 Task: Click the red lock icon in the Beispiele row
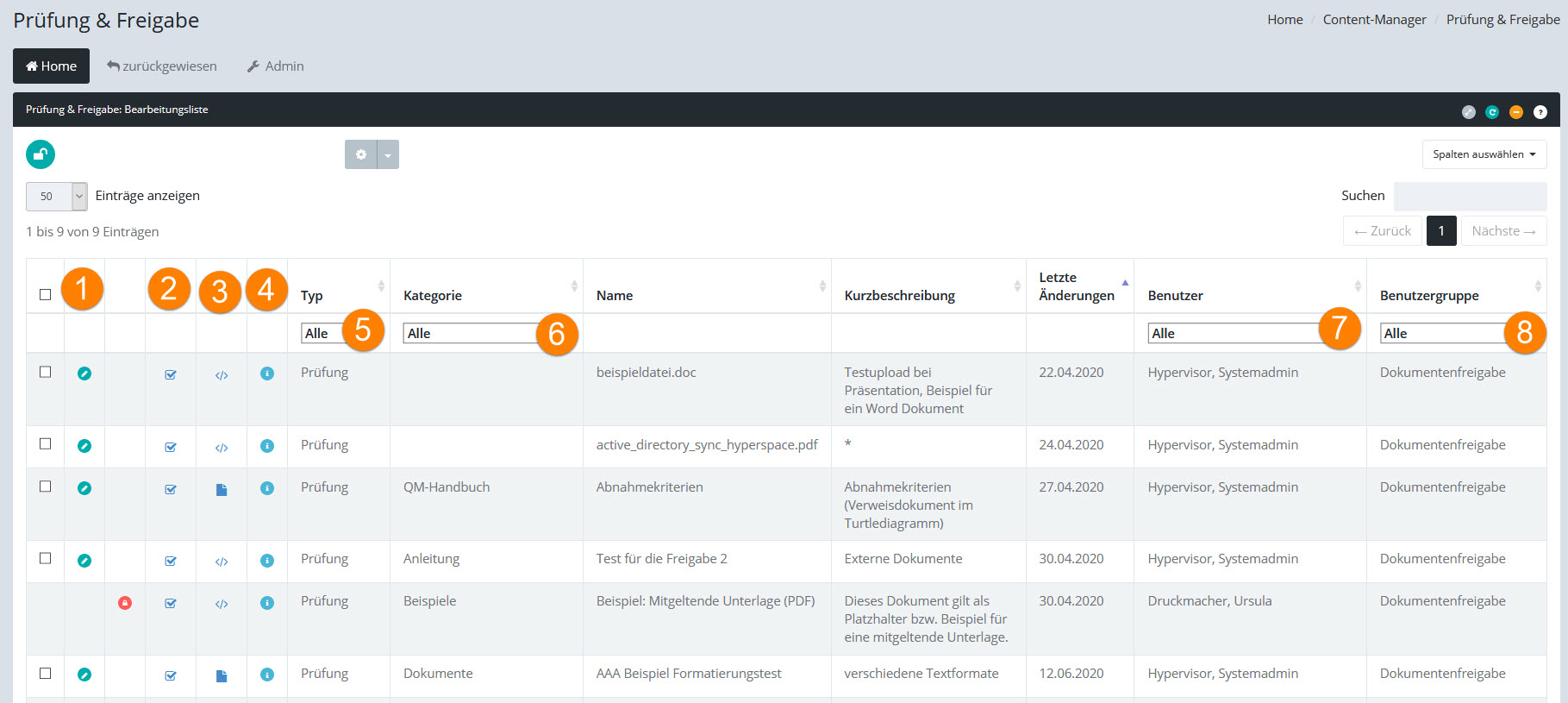[125, 603]
